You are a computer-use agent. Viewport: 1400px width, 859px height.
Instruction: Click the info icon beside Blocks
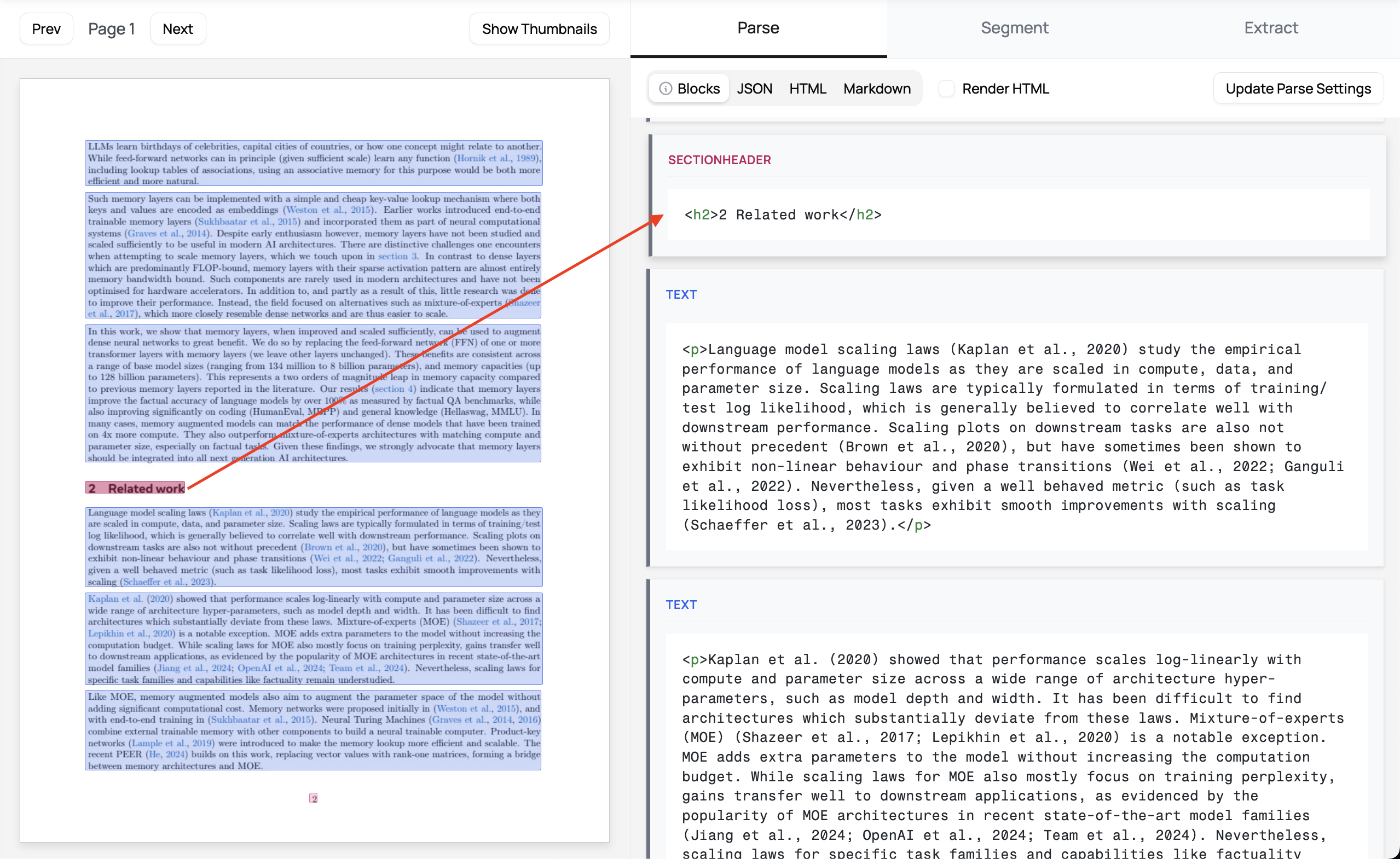point(666,89)
